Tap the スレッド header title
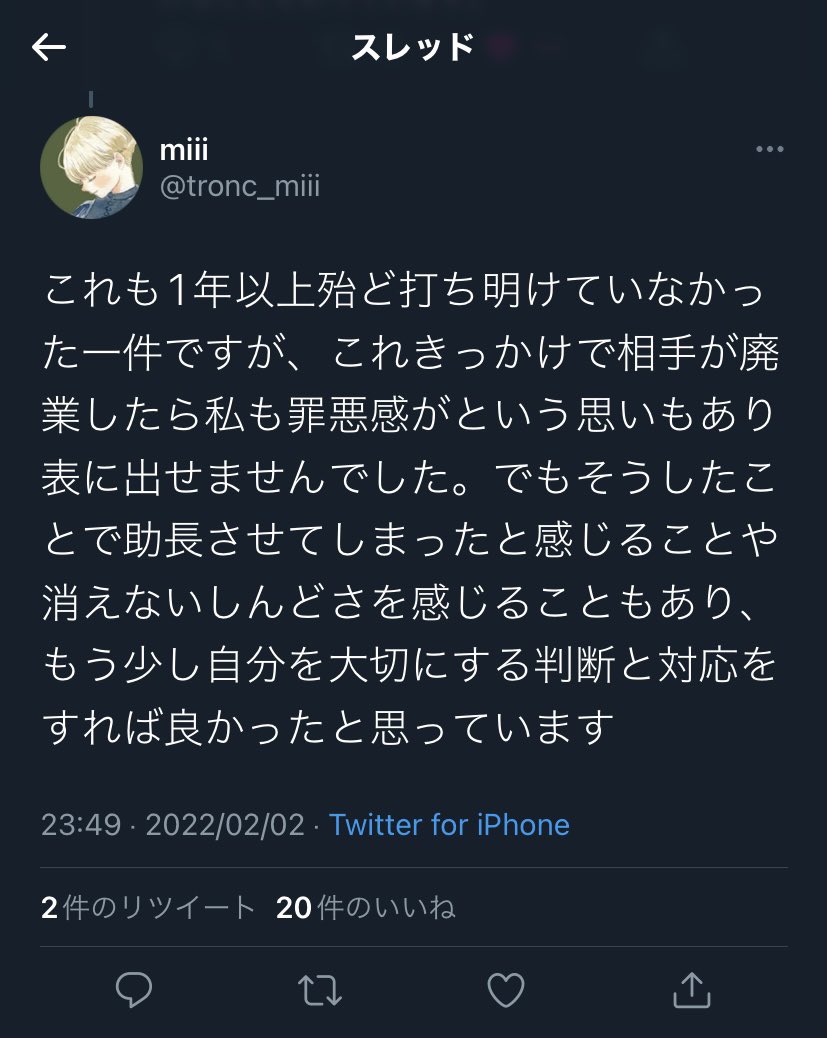The height and width of the screenshot is (1038, 827). [412, 47]
